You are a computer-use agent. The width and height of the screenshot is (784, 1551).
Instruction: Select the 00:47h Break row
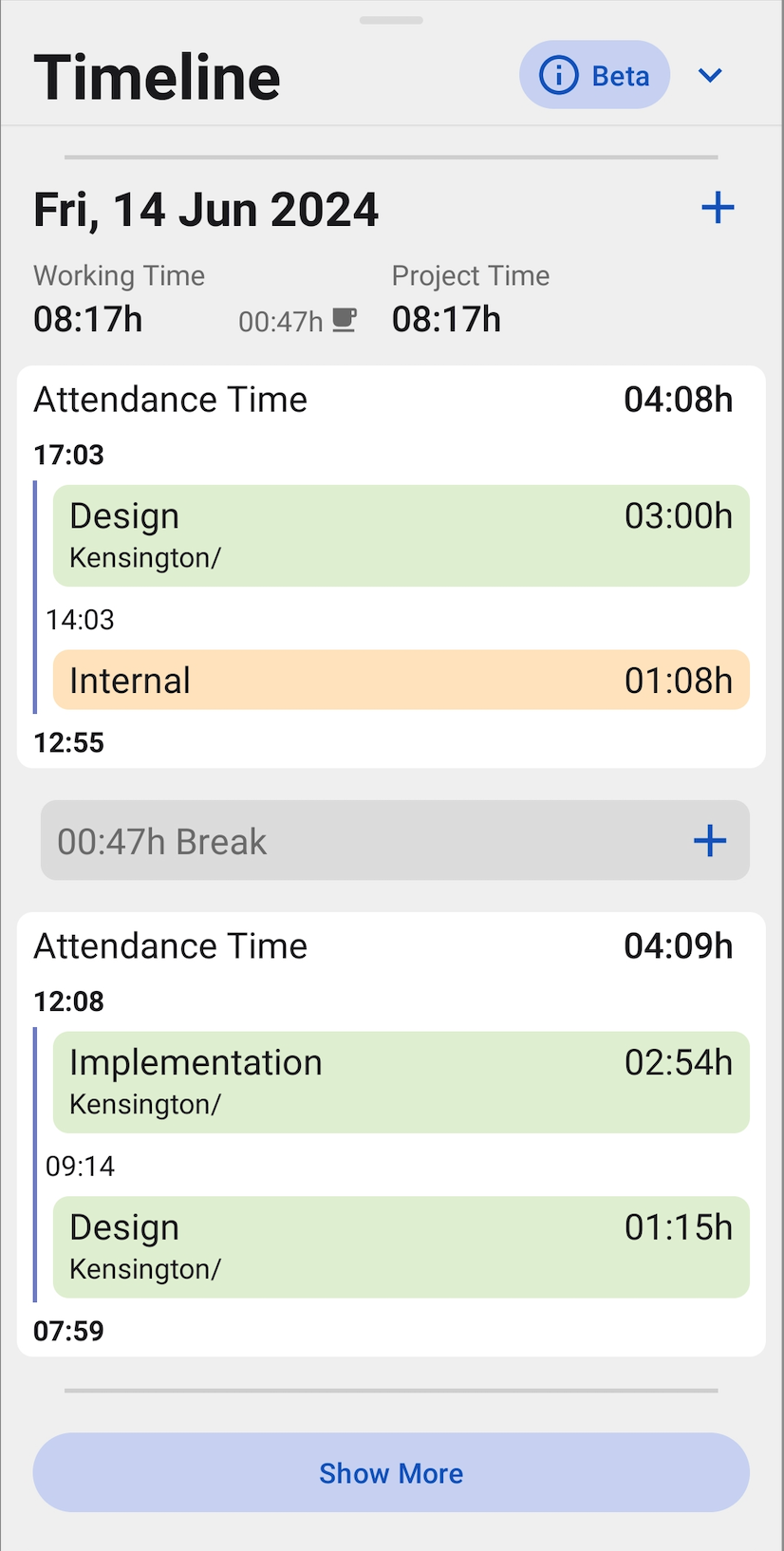(x=395, y=841)
